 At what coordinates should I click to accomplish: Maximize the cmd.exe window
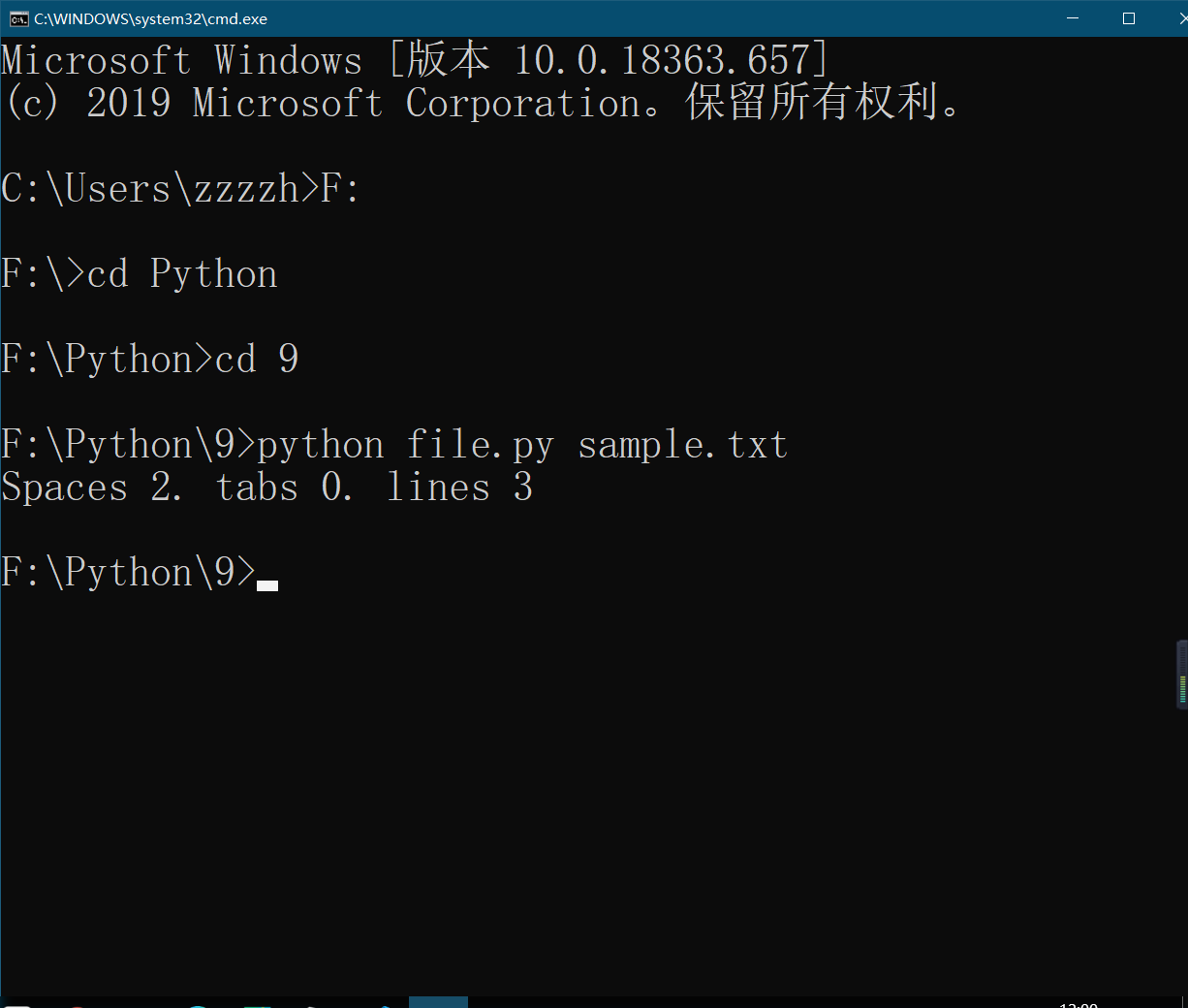tap(1129, 18)
